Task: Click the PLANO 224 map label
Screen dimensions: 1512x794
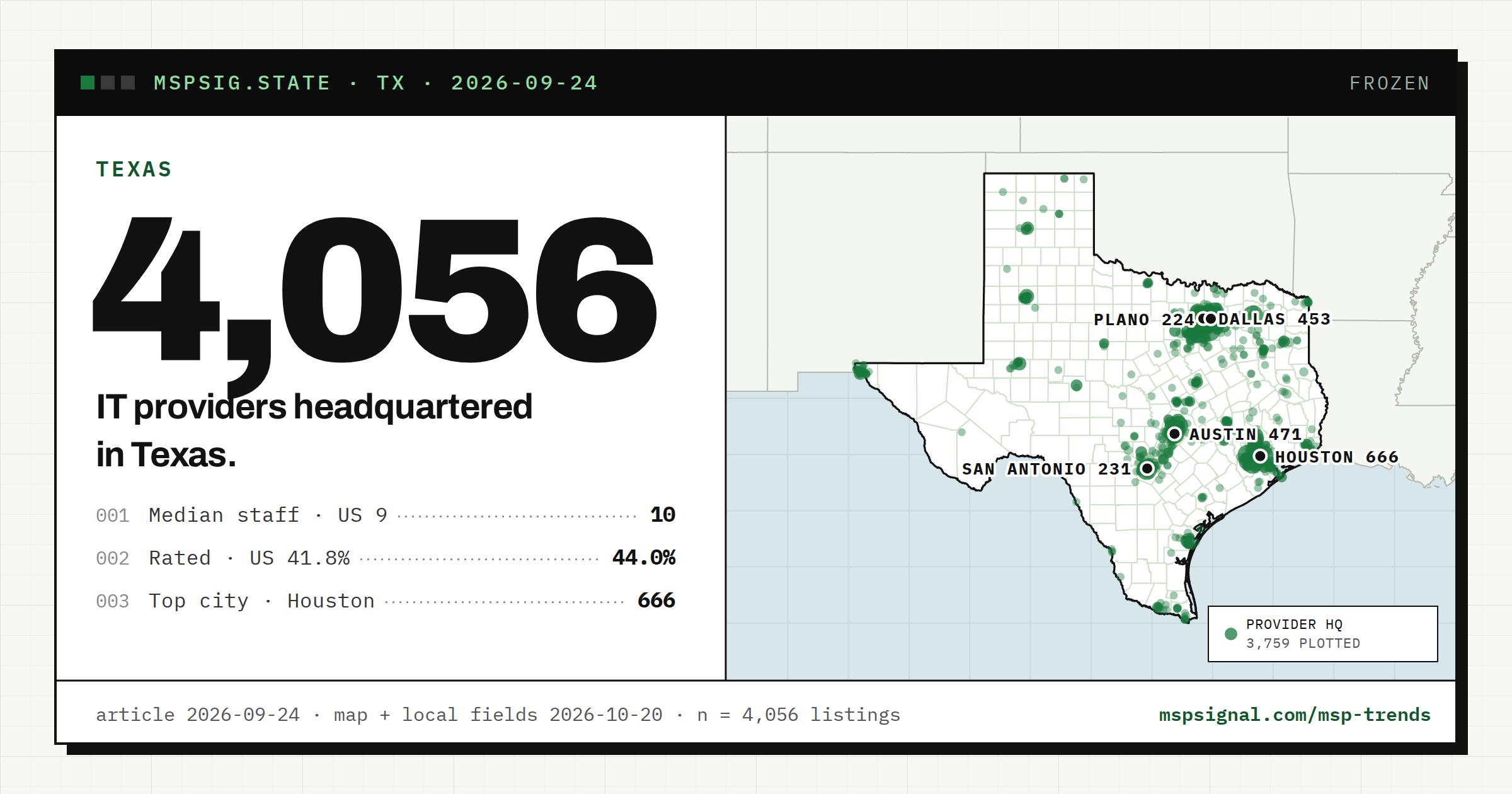Action: point(1143,319)
